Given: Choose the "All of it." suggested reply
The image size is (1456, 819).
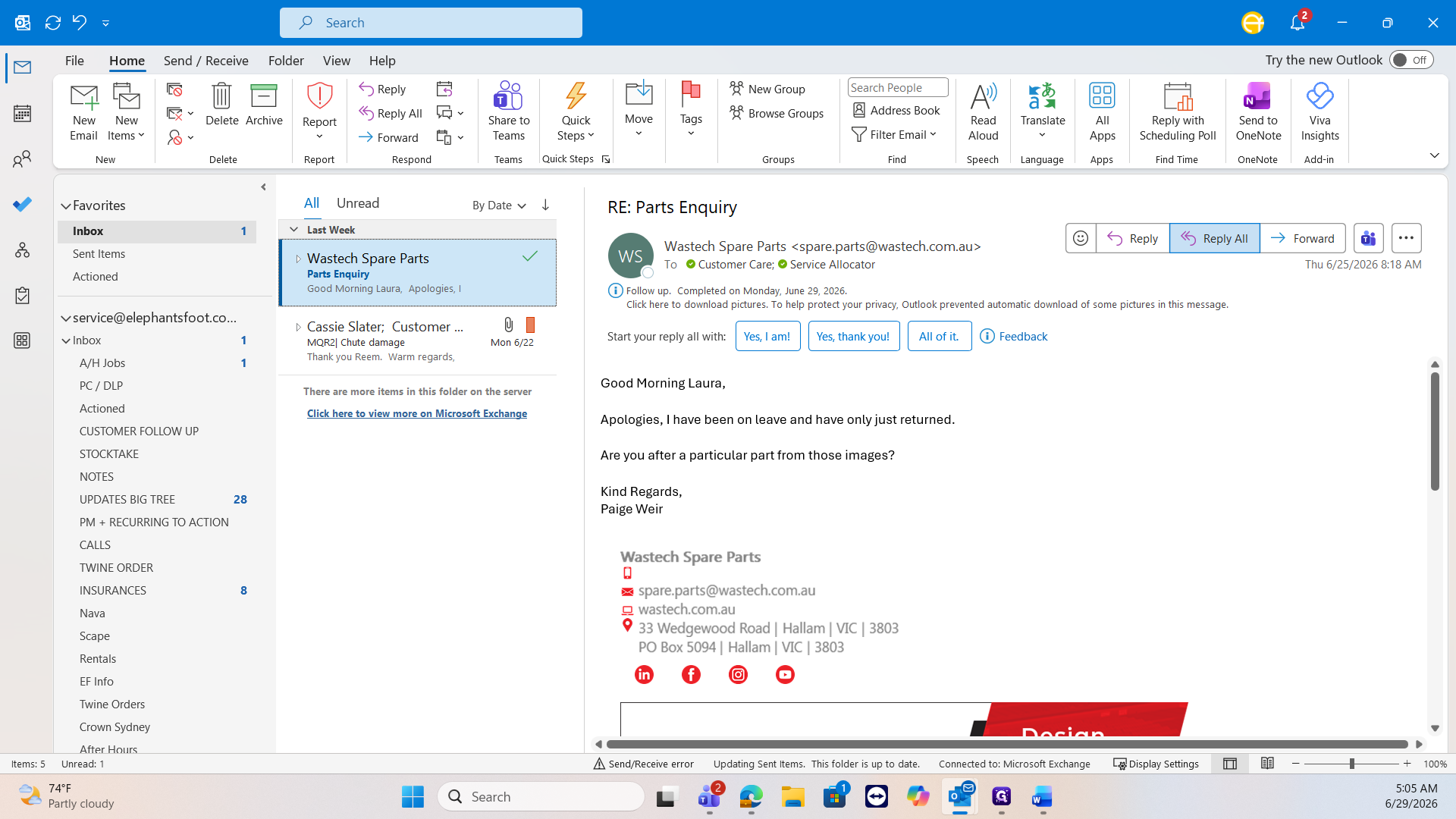Looking at the screenshot, I should (x=940, y=336).
